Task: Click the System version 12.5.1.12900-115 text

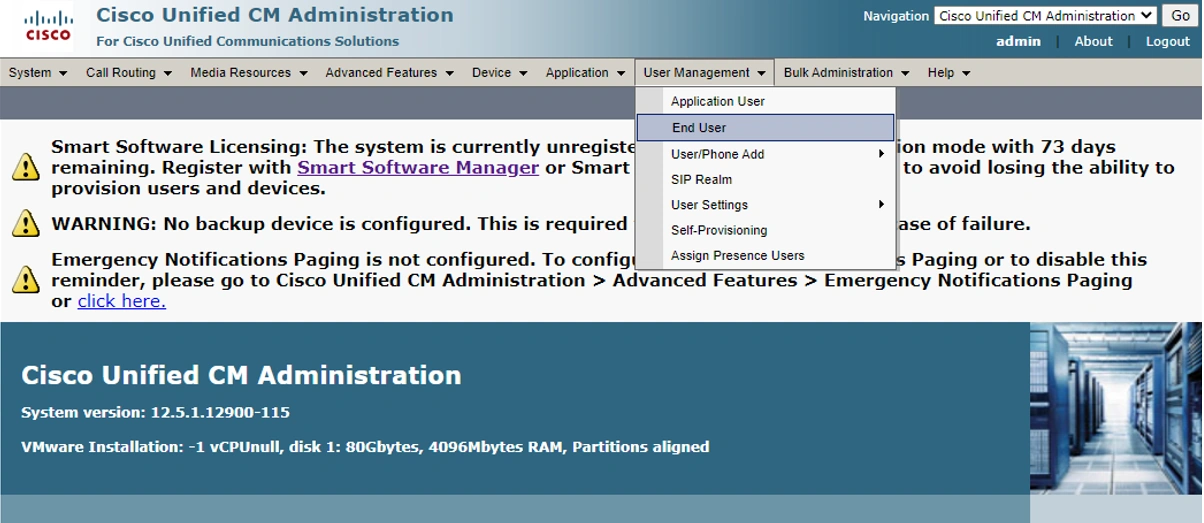Action: coord(155,412)
